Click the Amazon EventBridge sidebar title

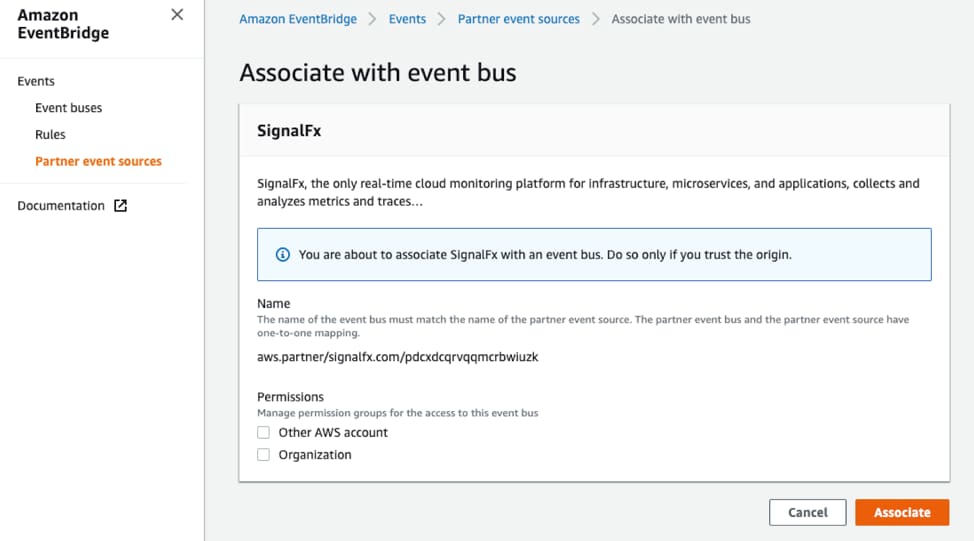[x=63, y=24]
